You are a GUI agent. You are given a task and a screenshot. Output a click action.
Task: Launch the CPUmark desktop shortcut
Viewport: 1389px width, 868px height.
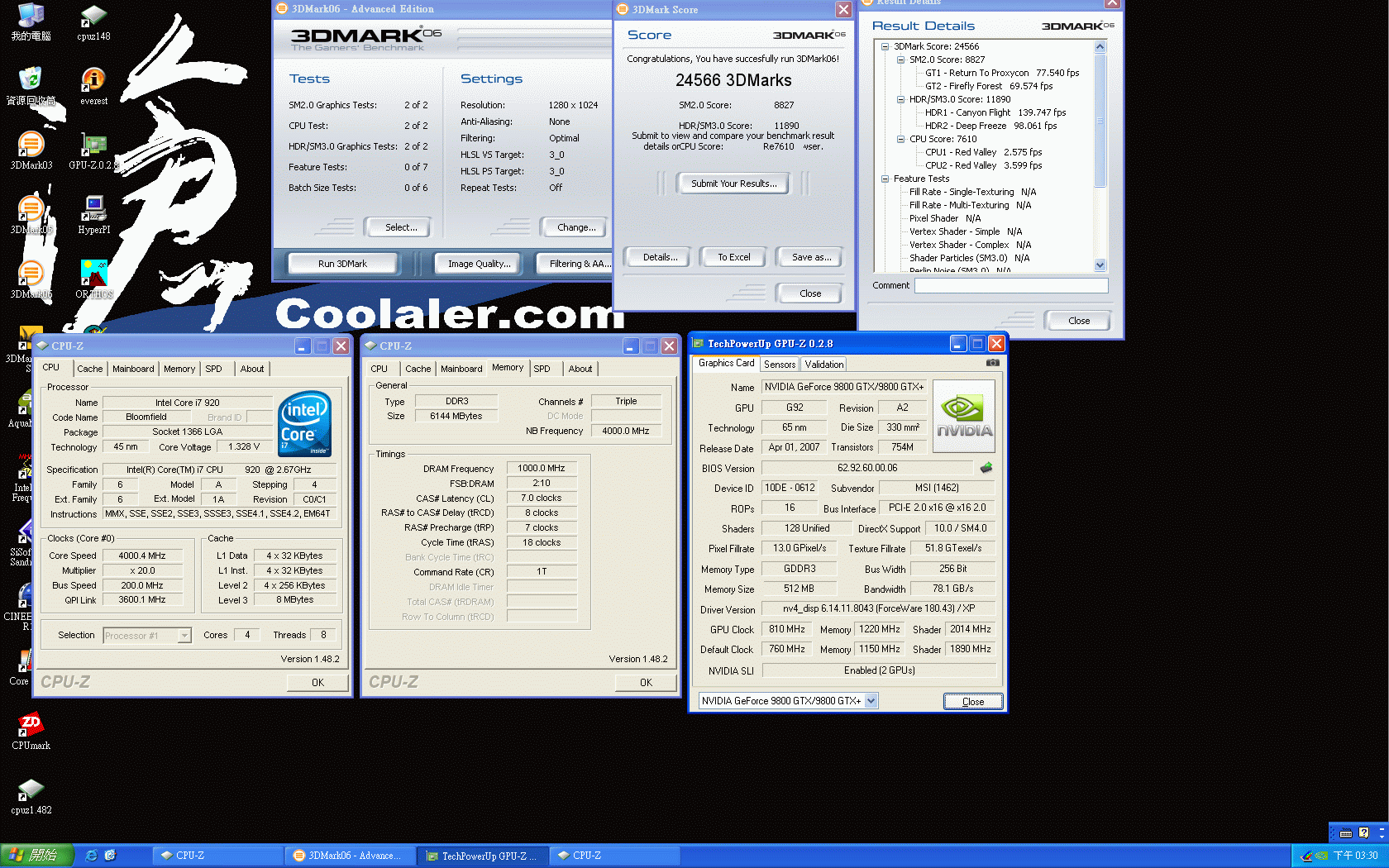tap(31, 731)
